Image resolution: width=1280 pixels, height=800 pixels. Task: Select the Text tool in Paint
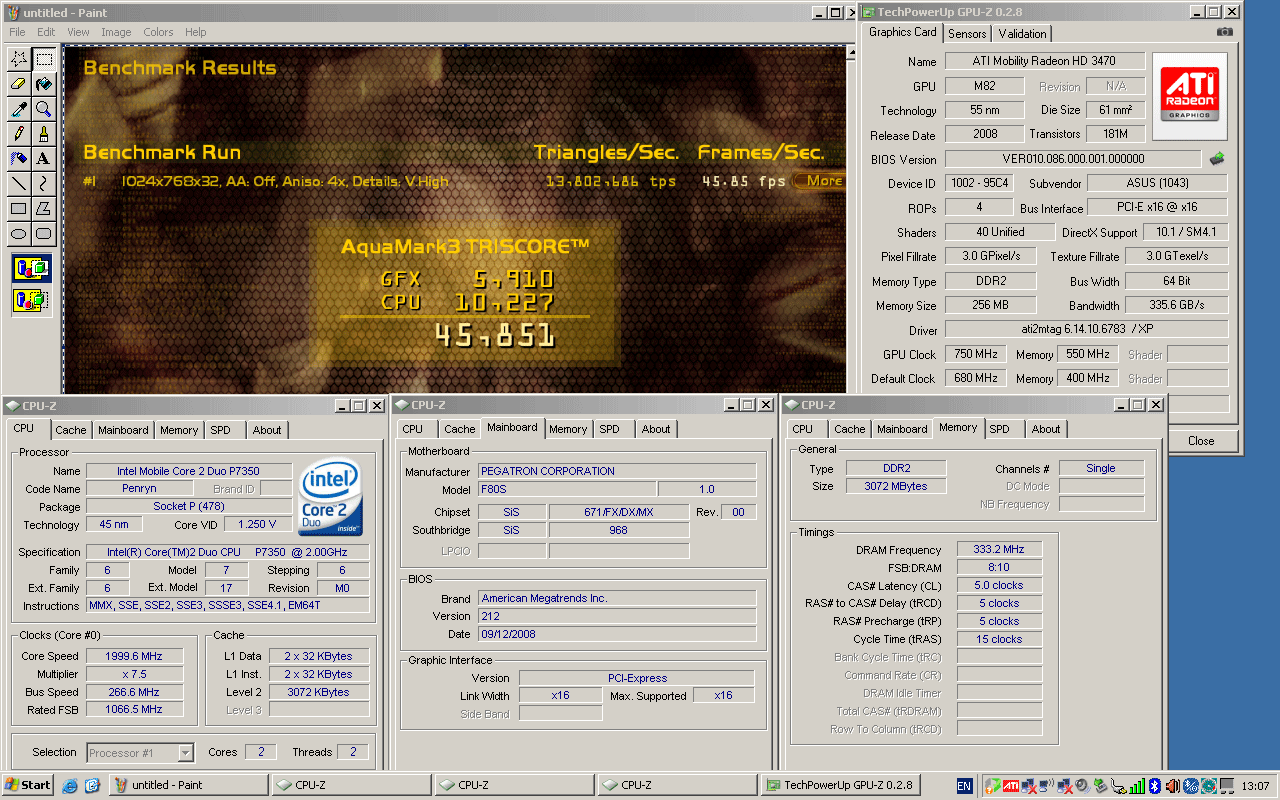coord(44,159)
